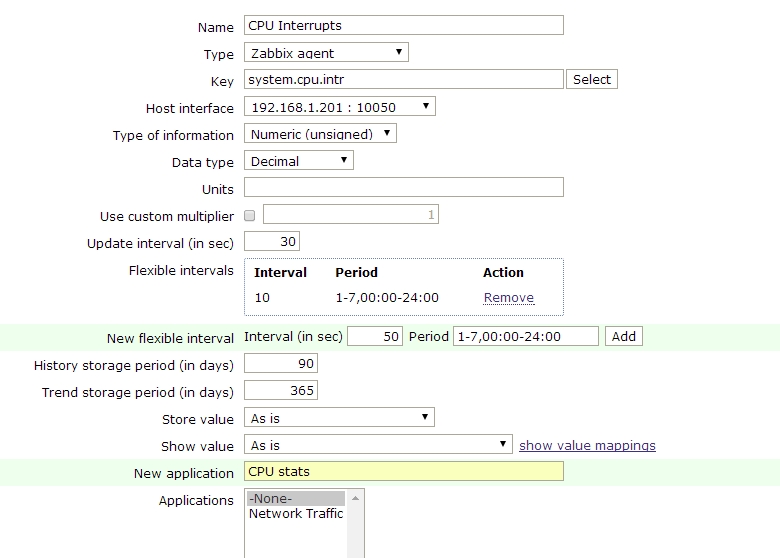Remove the flexible interval 1-7,00:00-24:00

[x=509, y=297]
